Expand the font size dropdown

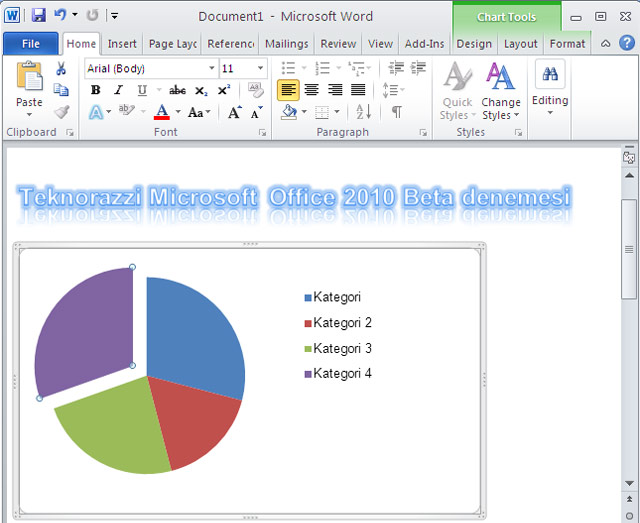261,69
